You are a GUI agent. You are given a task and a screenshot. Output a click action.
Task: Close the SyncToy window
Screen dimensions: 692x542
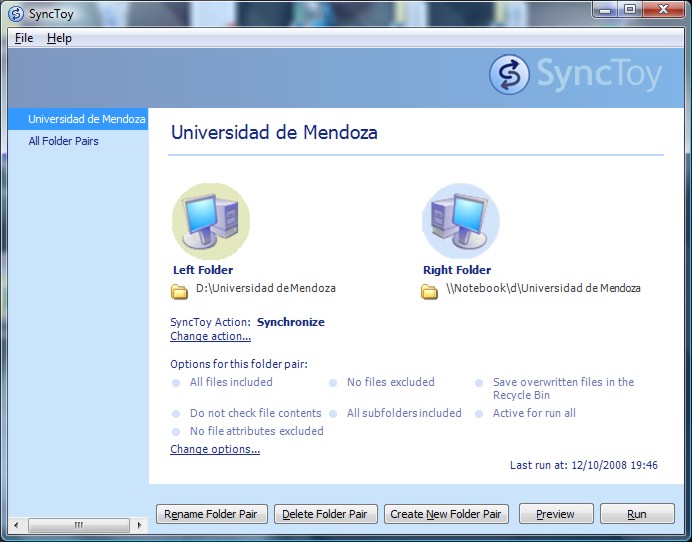663,9
